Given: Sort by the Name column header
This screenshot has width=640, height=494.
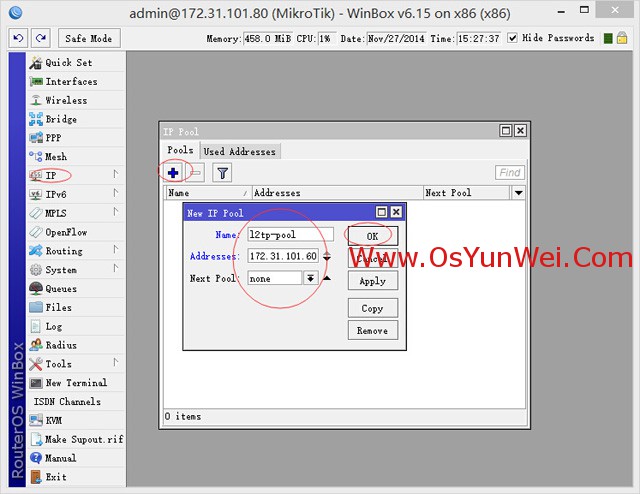Looking at the screenshot, I should tap(208, 193).
